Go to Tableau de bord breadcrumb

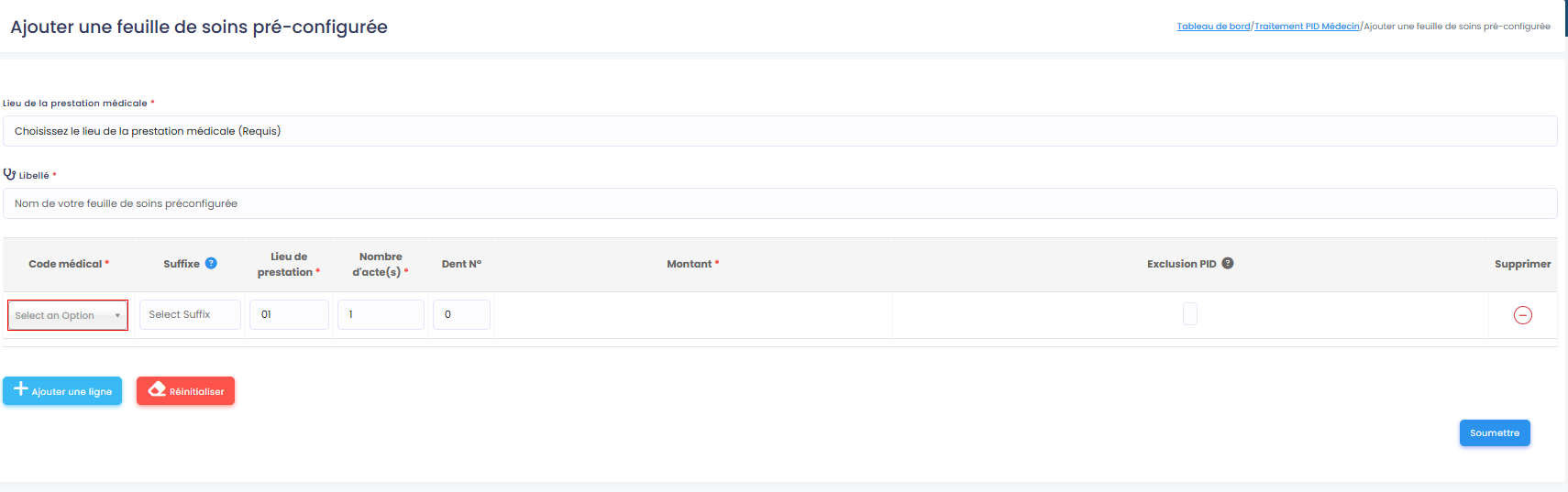[x=1213, y=27]
